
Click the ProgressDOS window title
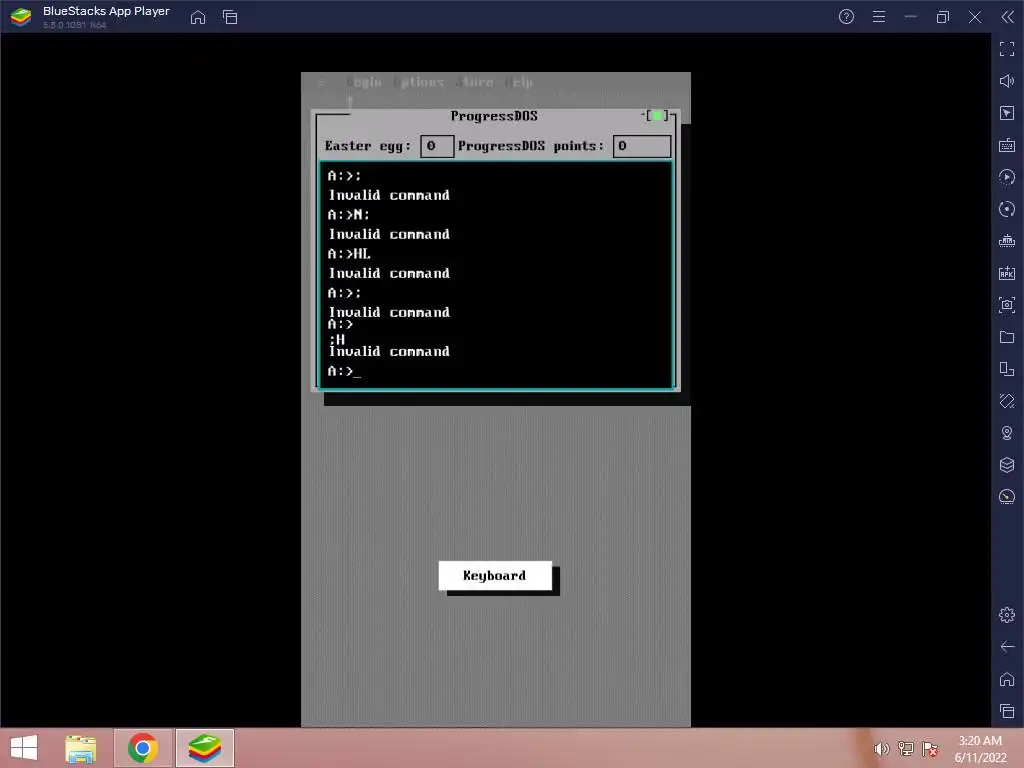click(x=494, y=116)
